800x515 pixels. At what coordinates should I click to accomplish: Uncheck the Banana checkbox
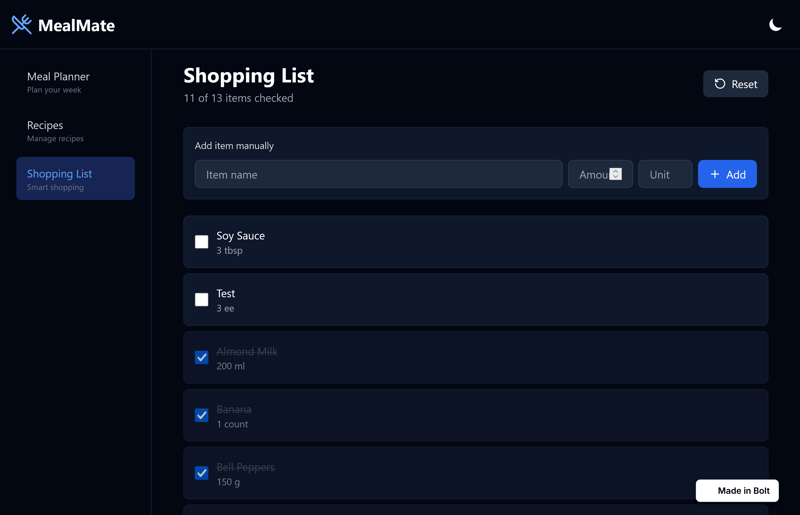(202, 415)
